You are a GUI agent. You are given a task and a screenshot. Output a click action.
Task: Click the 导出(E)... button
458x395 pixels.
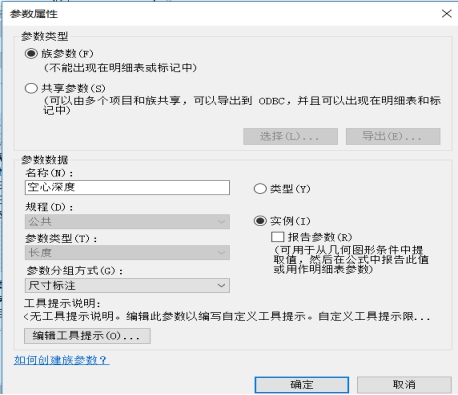coord(393,136)
